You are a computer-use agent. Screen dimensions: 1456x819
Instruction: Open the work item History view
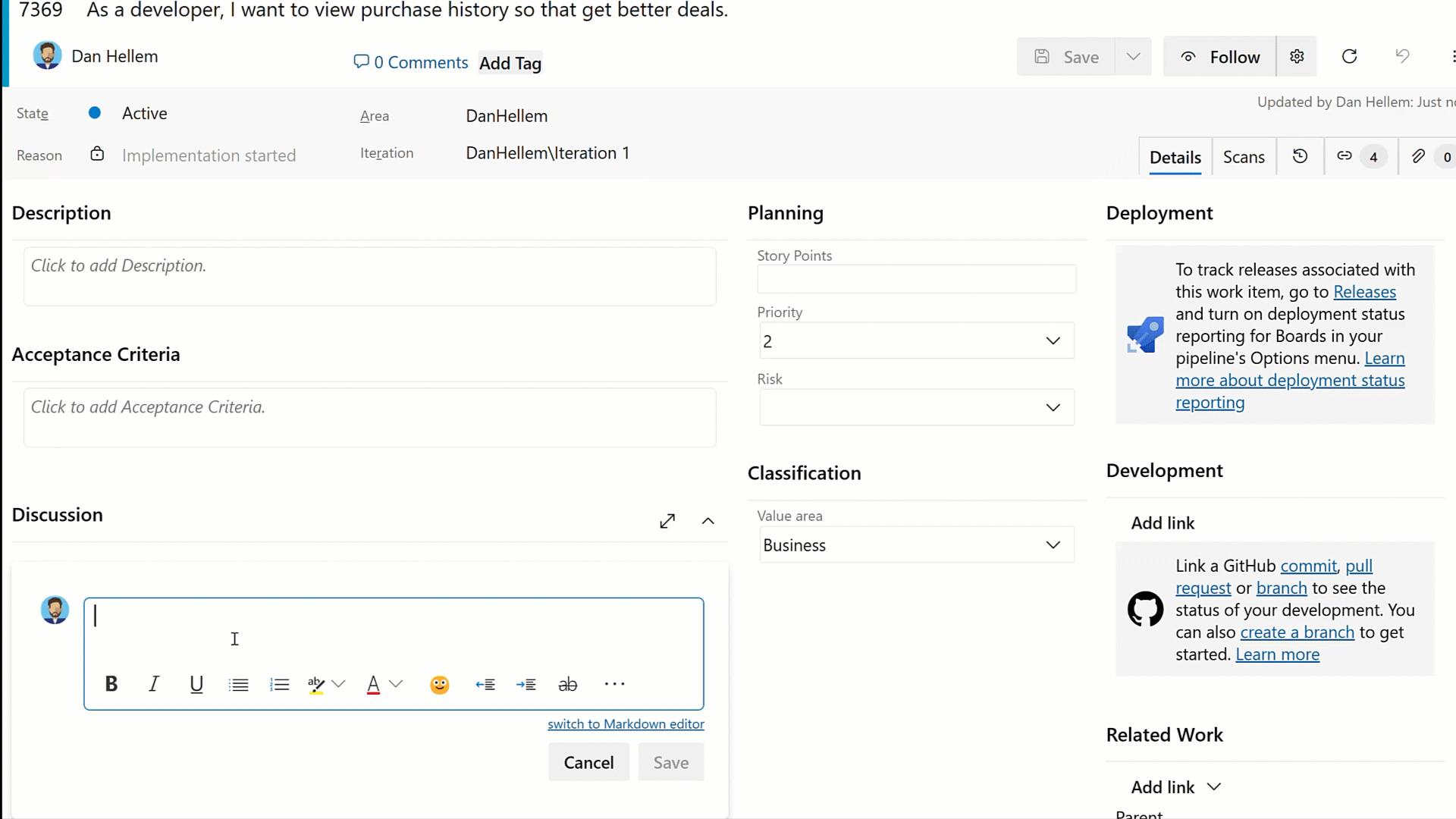[x=1300, y=156]
